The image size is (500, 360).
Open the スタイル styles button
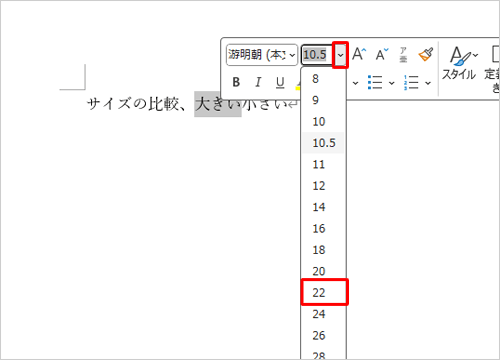(460, 63)
